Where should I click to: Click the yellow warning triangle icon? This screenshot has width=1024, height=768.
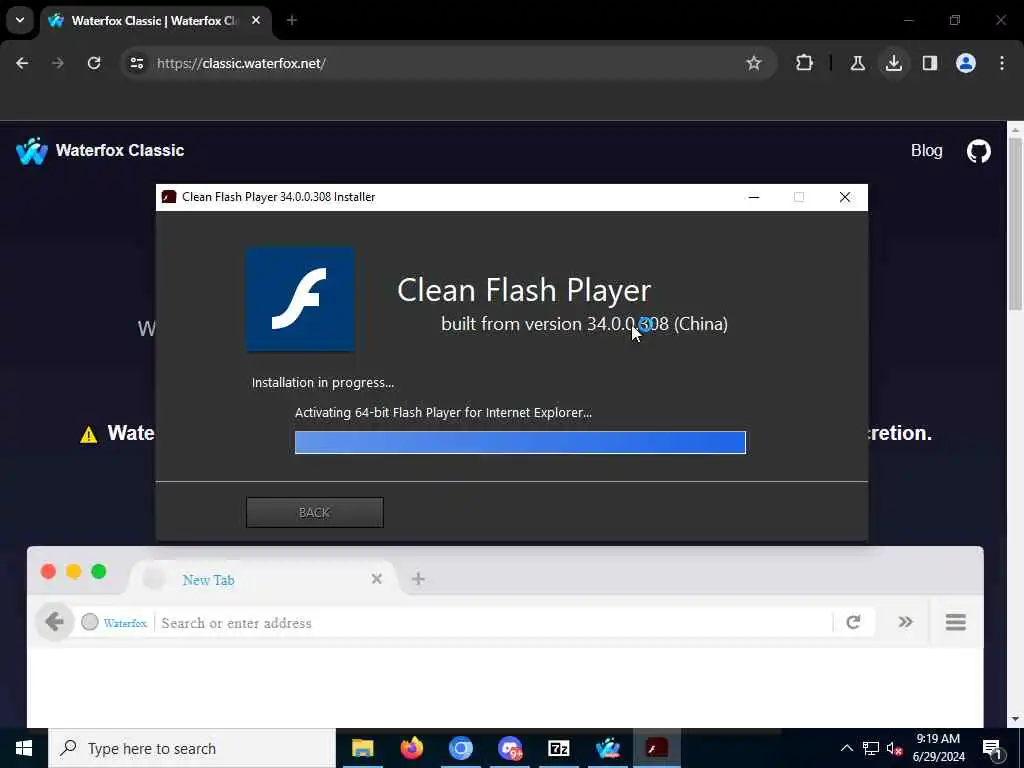coord(88,434)
